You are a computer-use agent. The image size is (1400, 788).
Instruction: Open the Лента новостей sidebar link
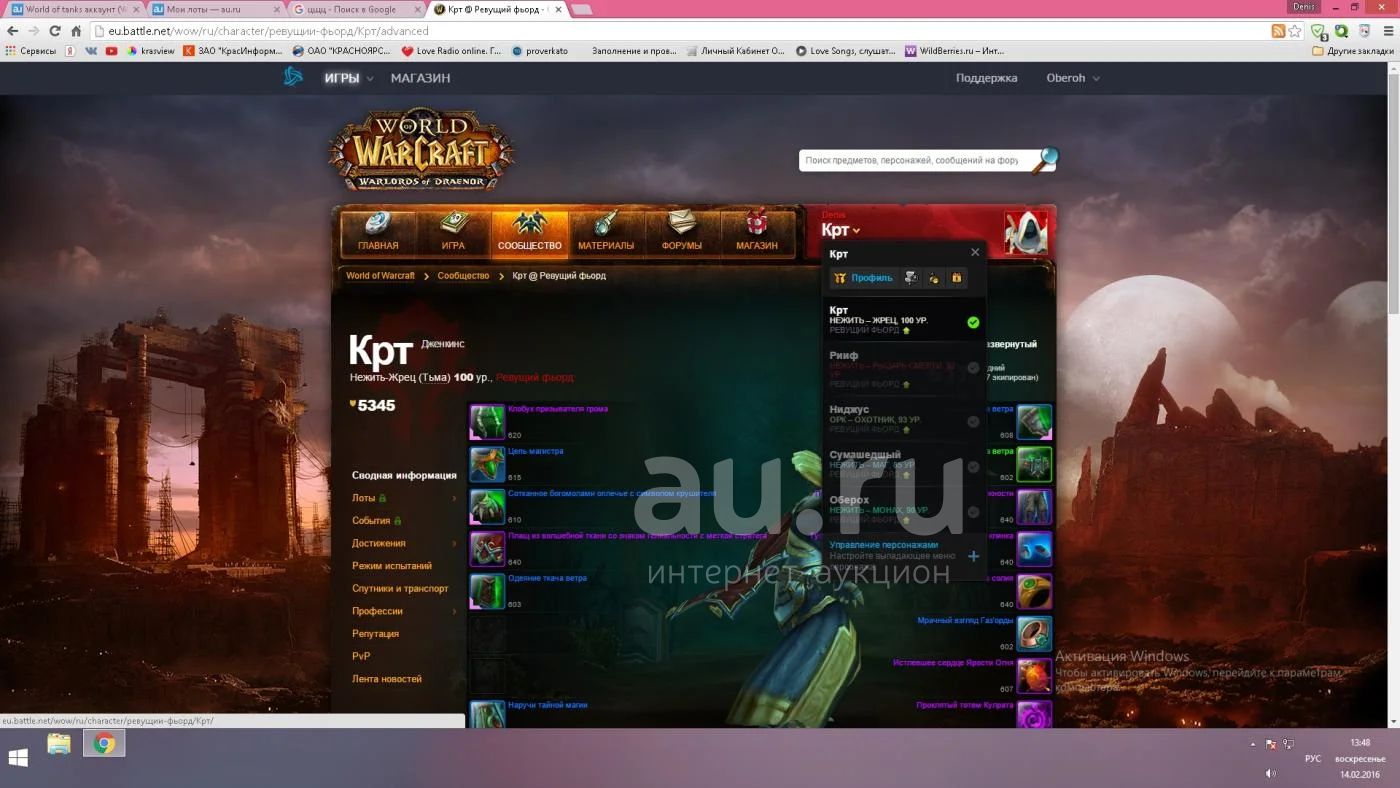tap(386, 679)
